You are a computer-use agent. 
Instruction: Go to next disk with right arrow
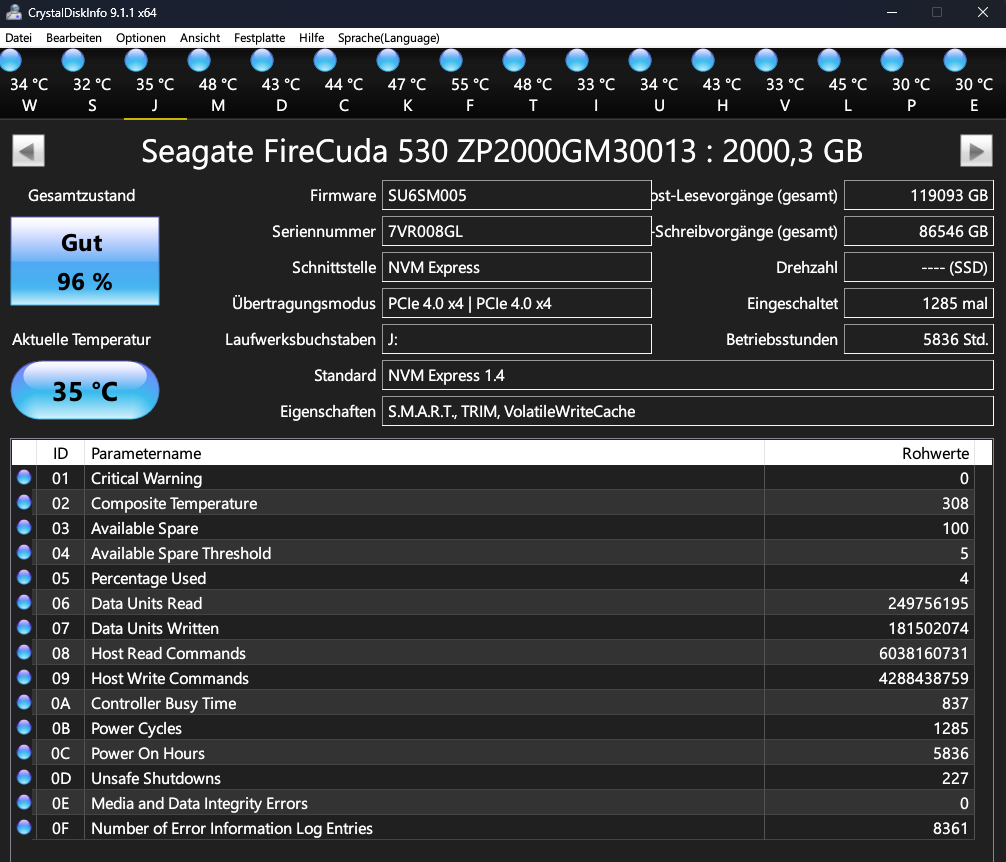(976, 151)
